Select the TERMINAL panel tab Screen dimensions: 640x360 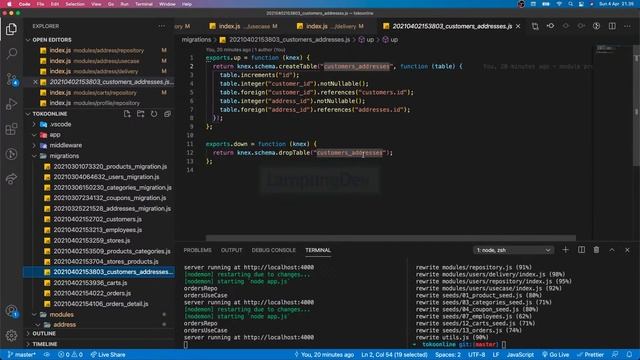318,250
